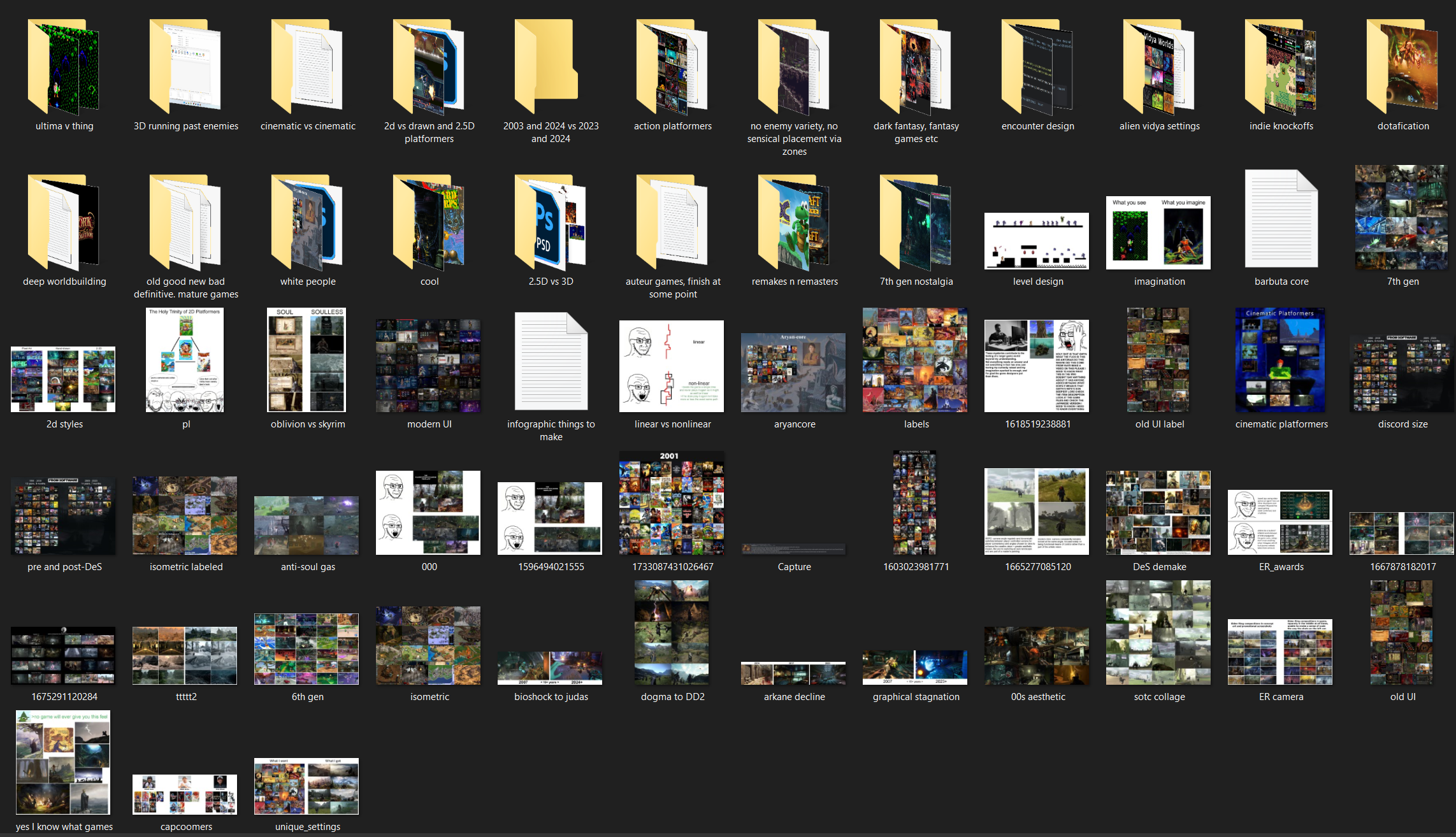Select the 'oblivion vs skyrim' thumbnail
Image resolution: width=1456 pixels, height=837 pixels.
point(306,360)
